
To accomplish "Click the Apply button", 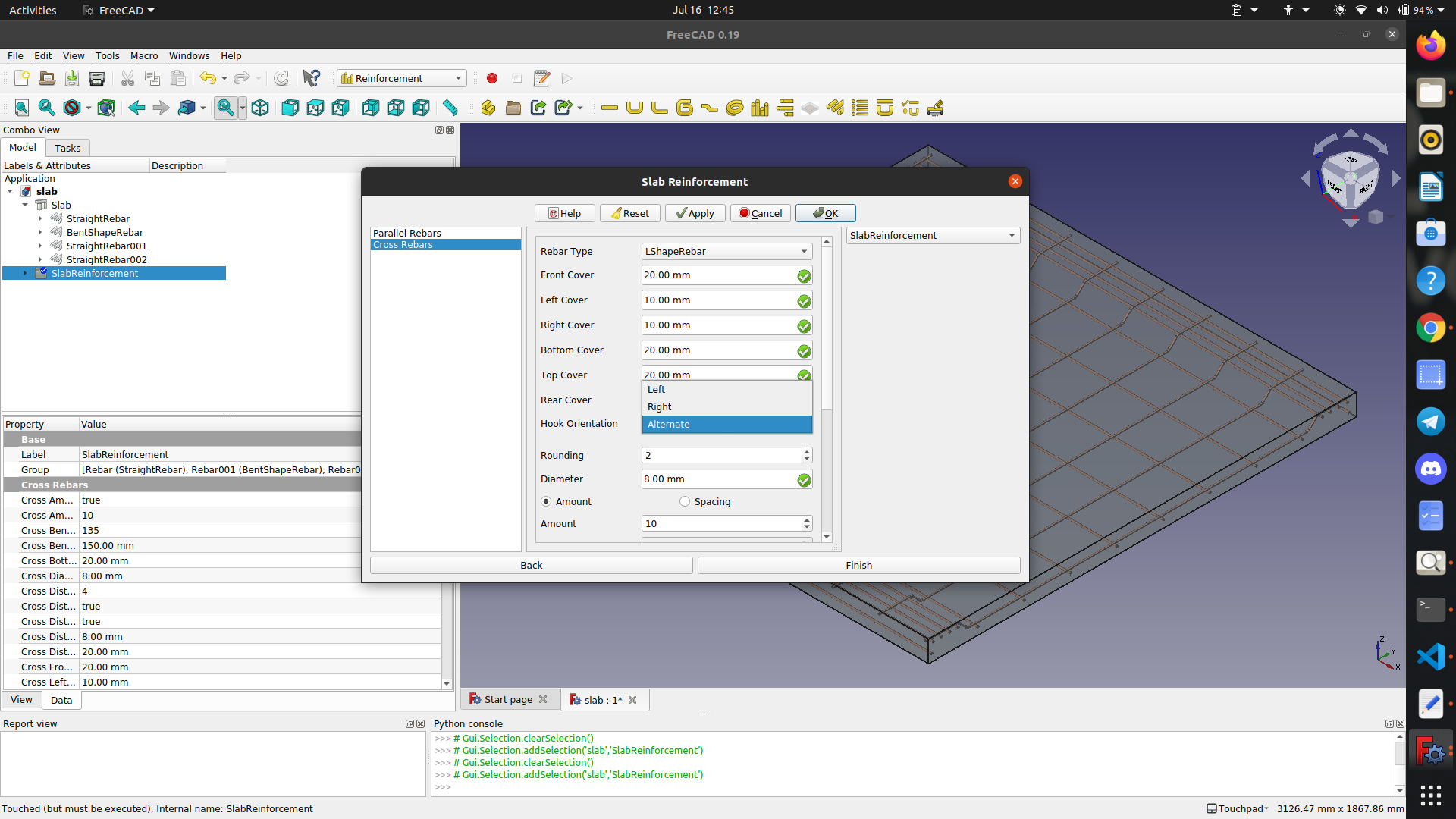I will [x=695, y=213].
